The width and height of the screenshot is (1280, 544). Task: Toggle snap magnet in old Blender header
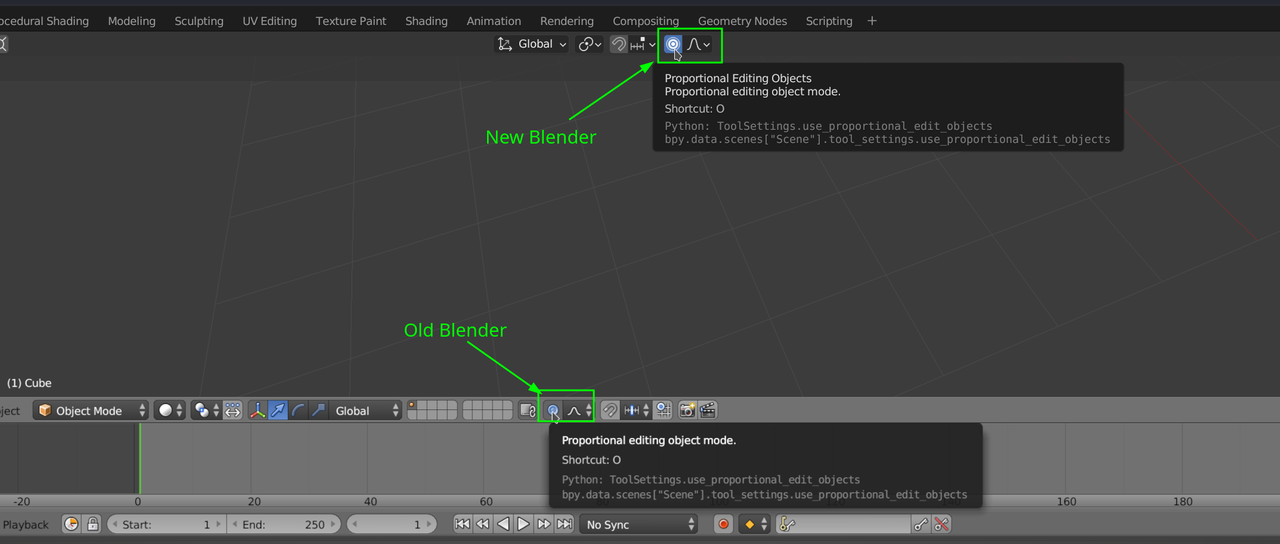pos(610,411)
